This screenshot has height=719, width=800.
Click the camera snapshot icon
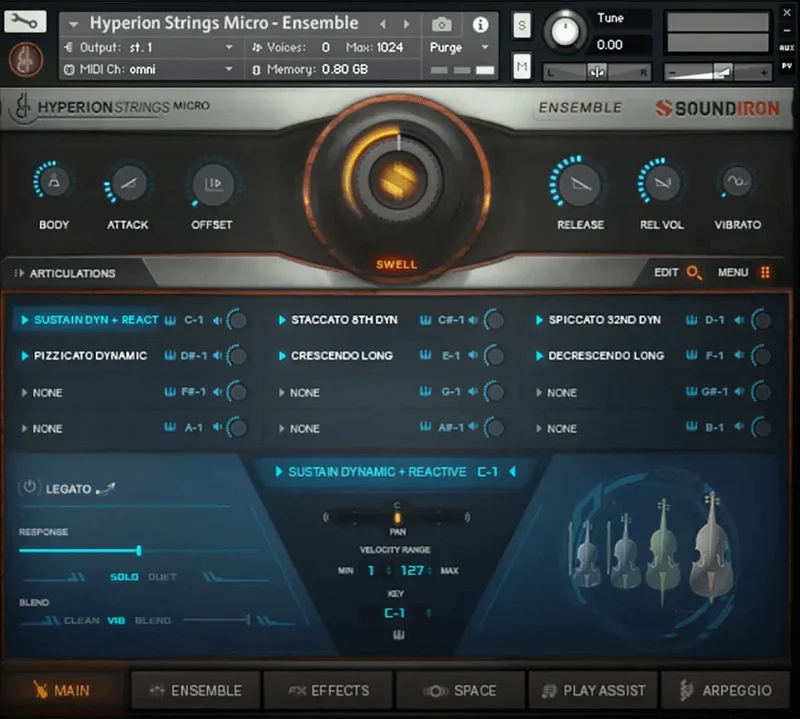441,24
